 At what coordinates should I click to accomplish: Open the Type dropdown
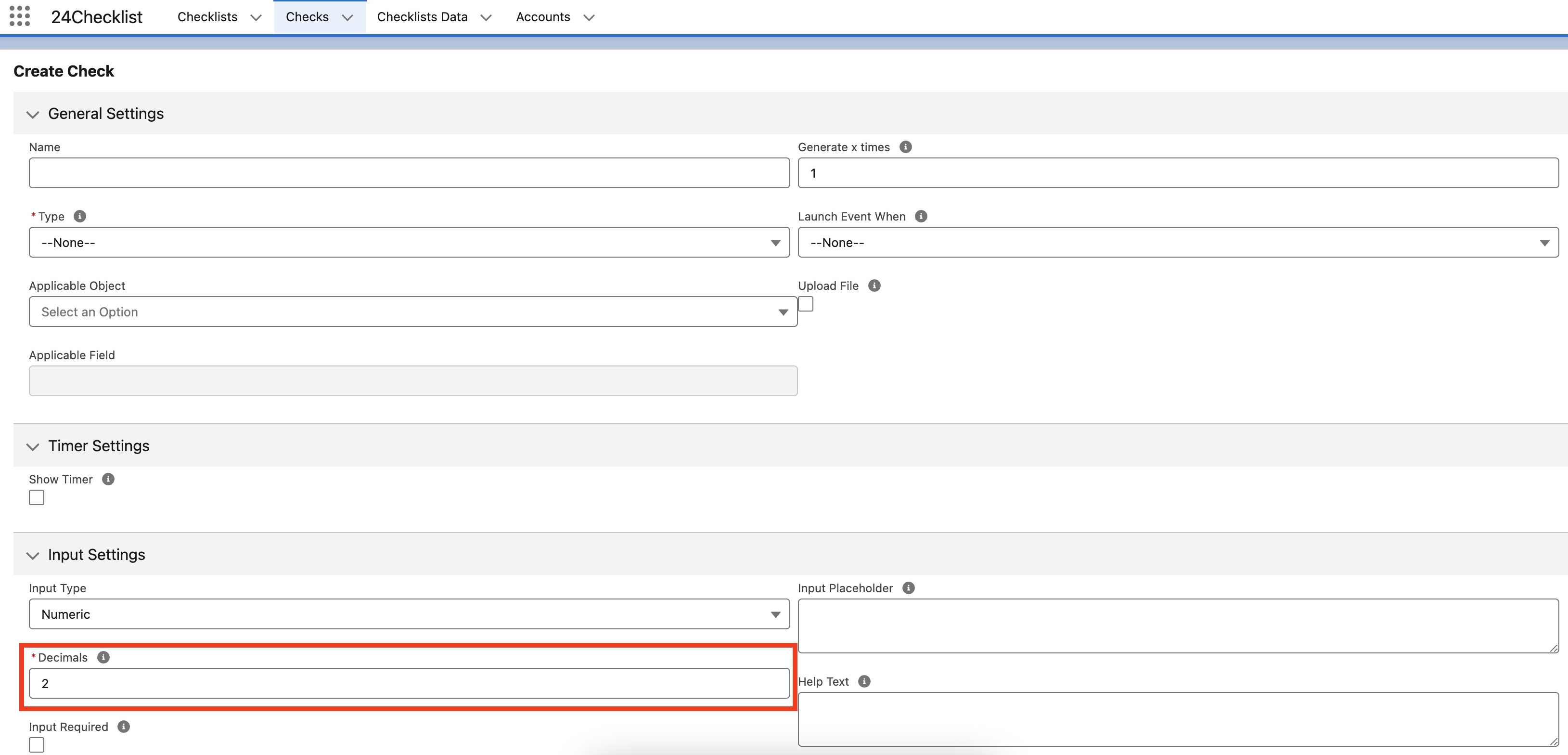click(x=409, y=242)
